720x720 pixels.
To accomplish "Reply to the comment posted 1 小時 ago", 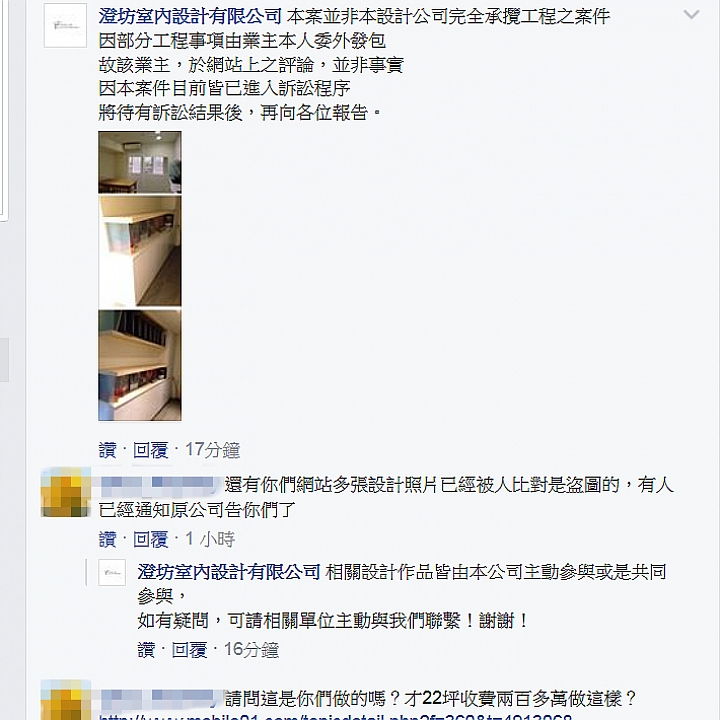I will [151, 539].
